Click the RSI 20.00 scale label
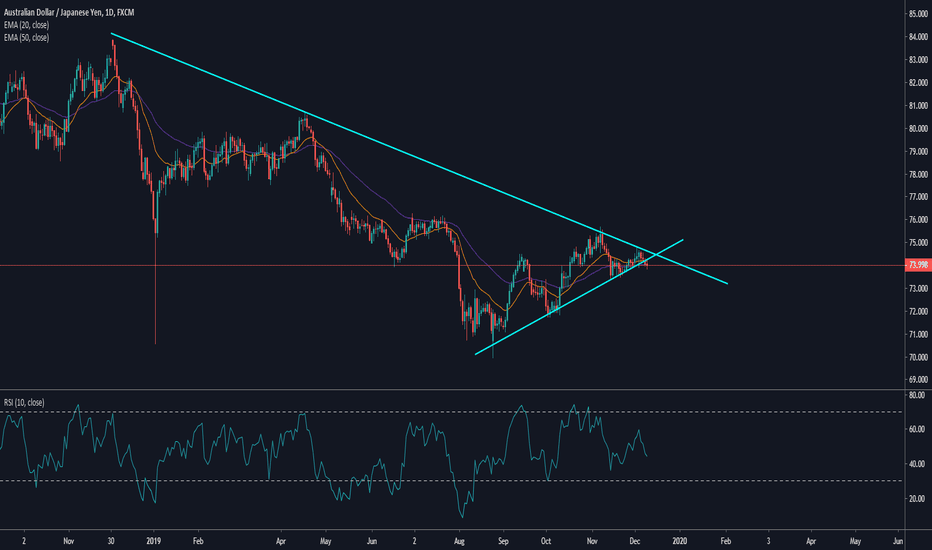Screen dimensions: 932x550 917,499
